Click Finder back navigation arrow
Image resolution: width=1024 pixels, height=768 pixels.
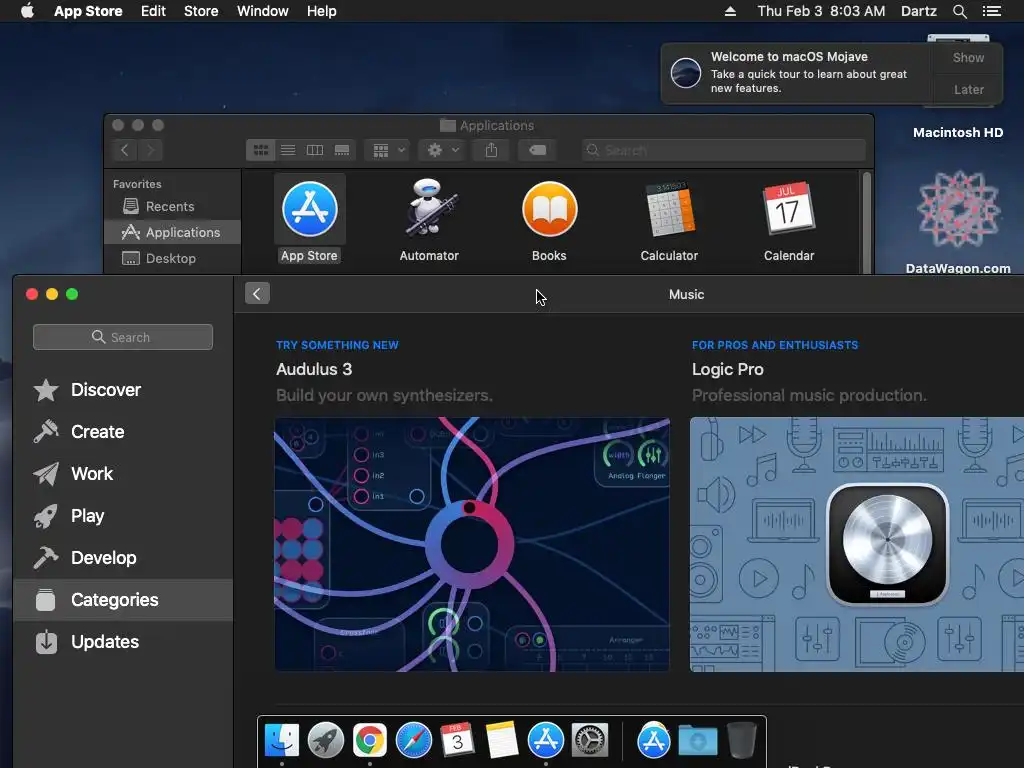click(125, 150)
